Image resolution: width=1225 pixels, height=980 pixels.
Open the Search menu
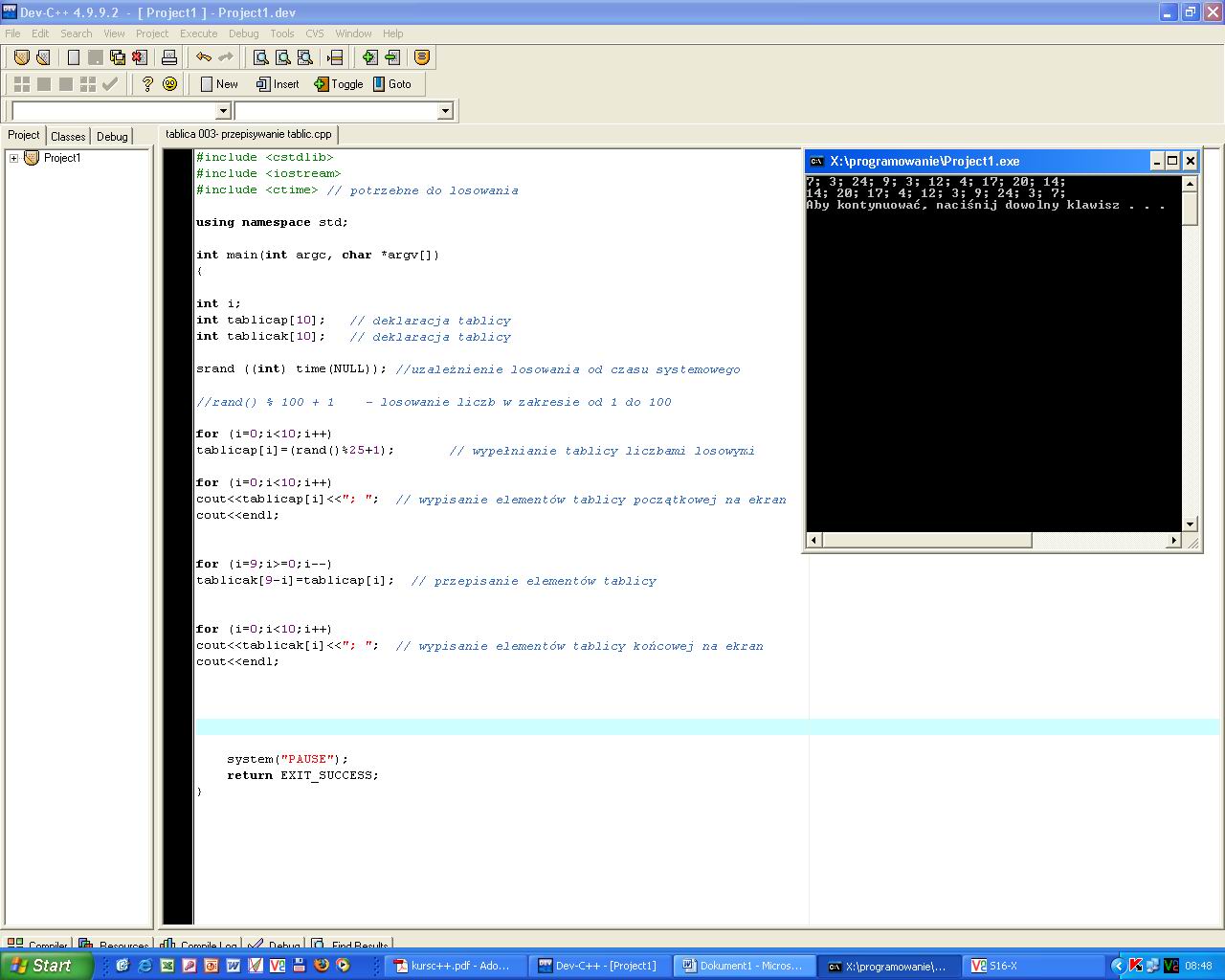click(x=77, y=33)
